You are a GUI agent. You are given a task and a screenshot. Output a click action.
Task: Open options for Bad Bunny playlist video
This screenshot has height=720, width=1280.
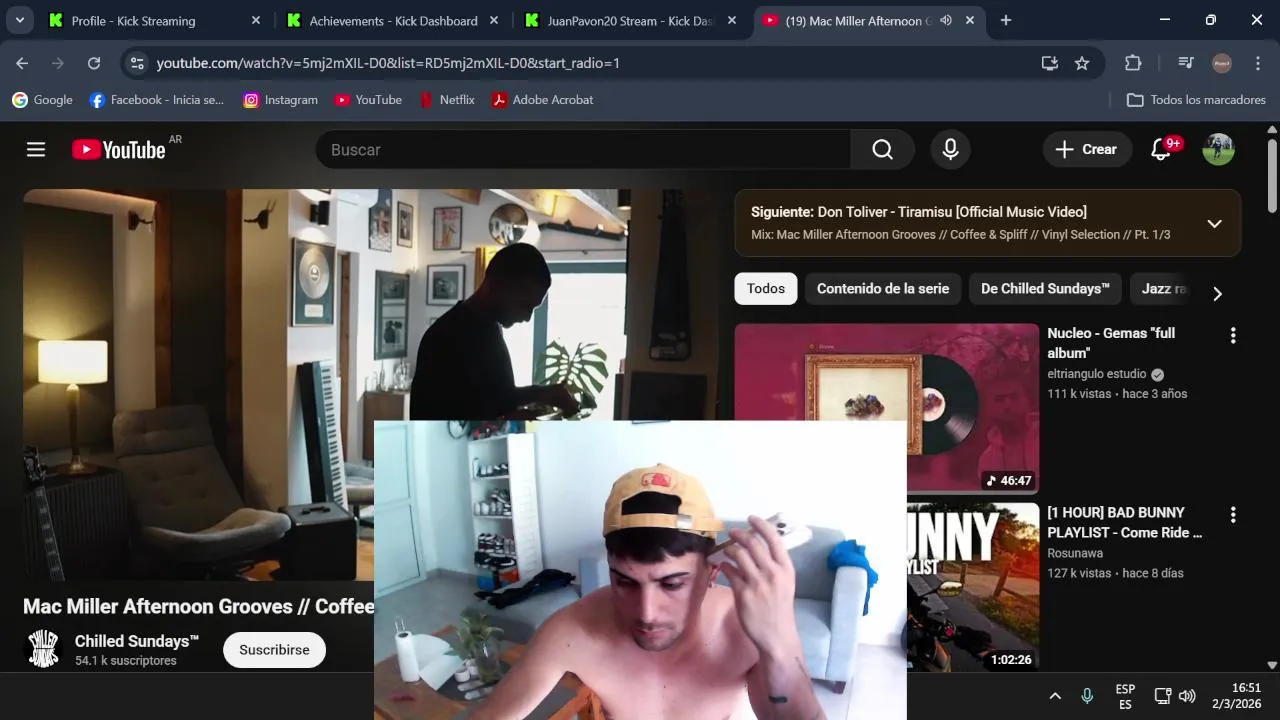click(1233, 514)
